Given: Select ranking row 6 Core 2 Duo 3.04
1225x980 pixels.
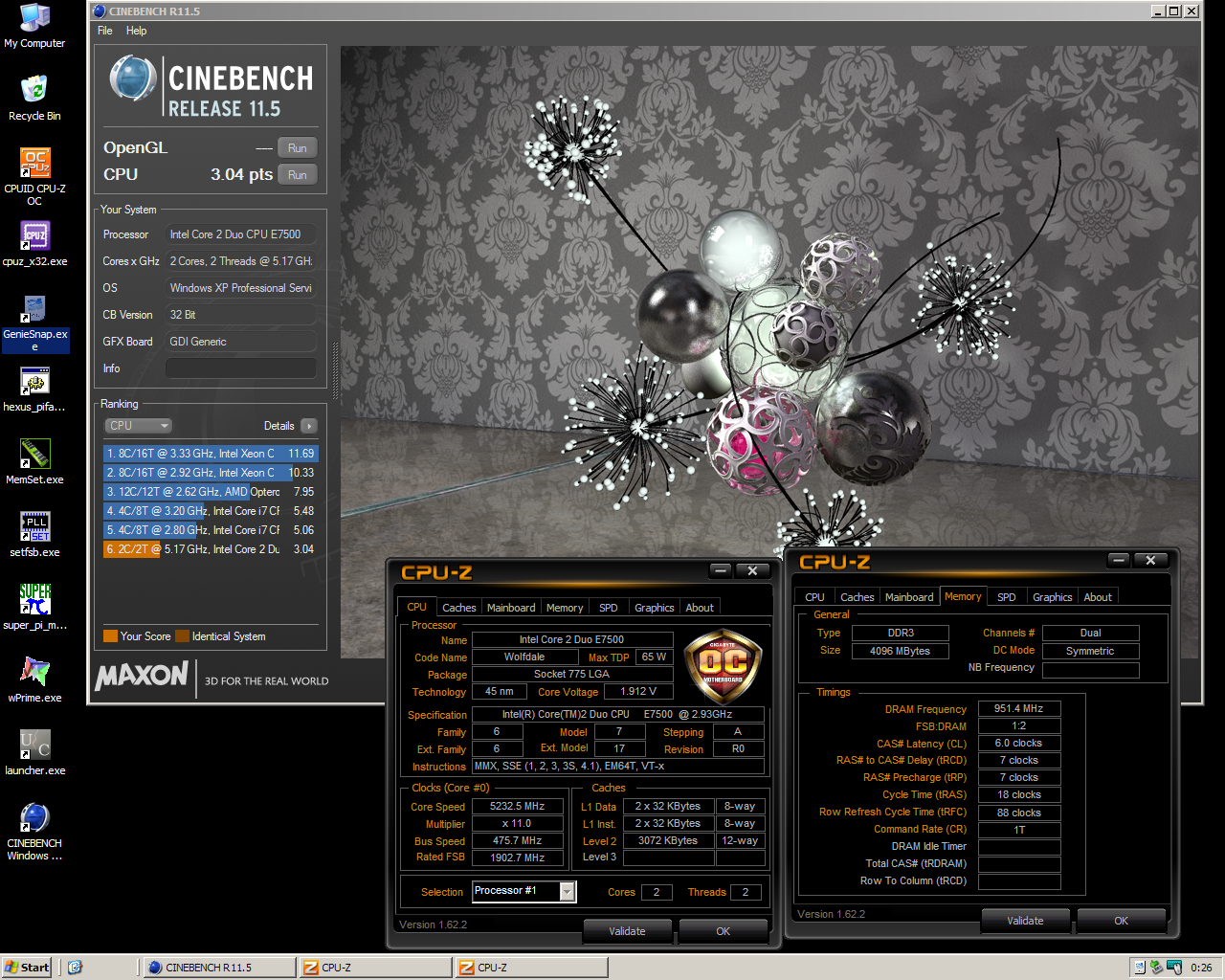Looking at the screenshot, I should [210, 549].
